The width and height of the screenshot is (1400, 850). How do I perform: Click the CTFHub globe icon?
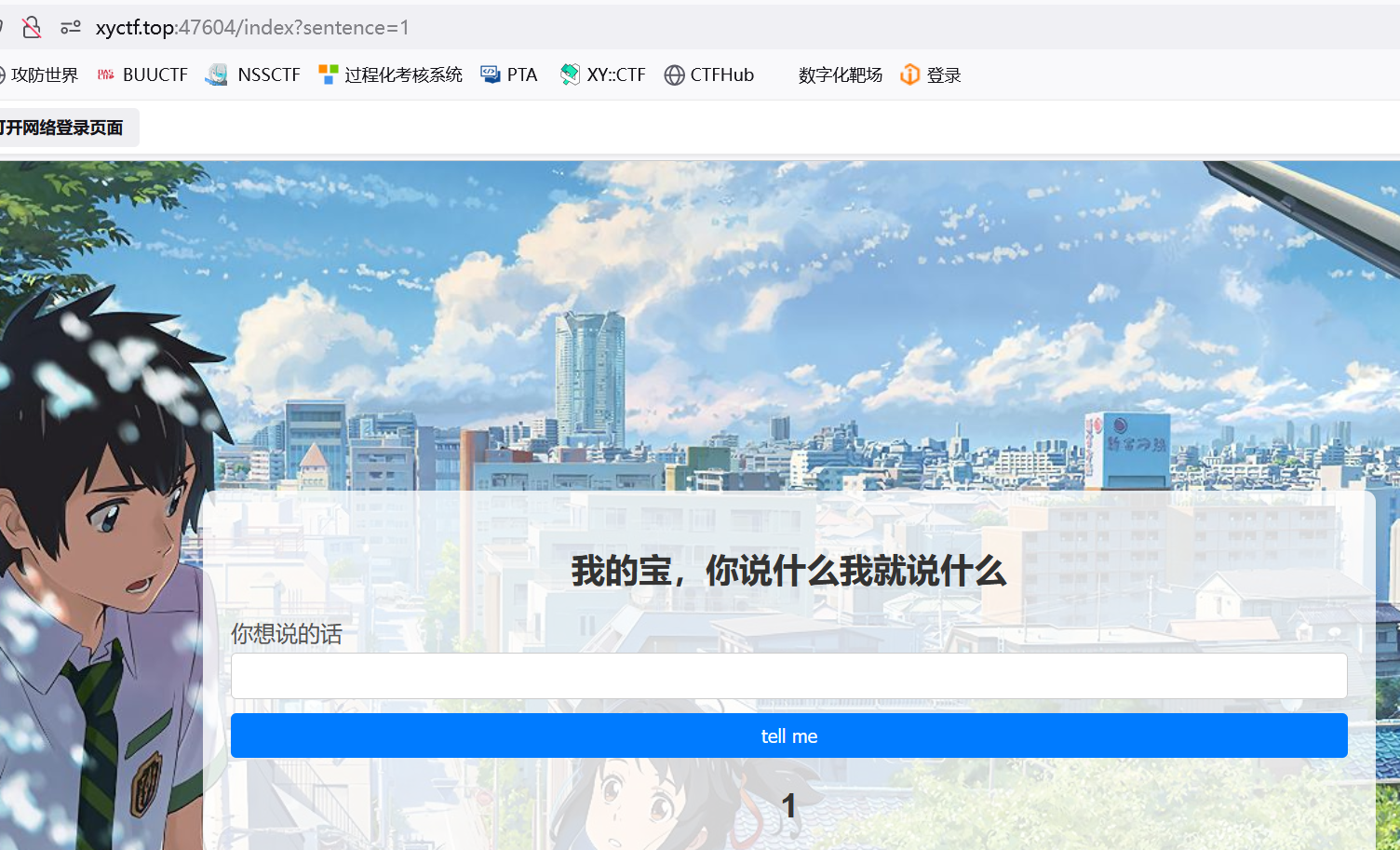click(674, 74)
